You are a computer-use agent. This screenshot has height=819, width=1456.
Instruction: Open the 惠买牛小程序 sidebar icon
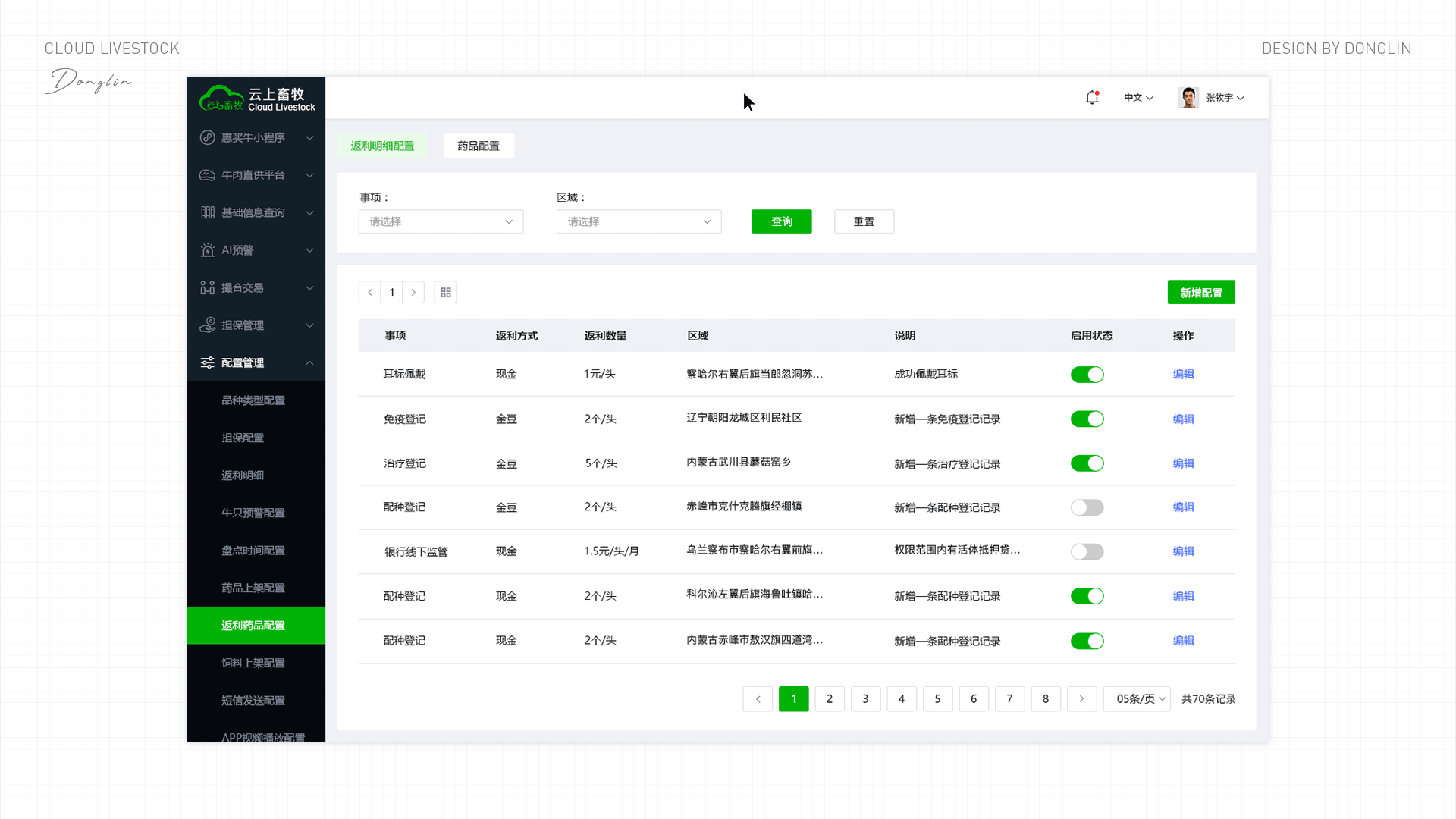[207, 137]
